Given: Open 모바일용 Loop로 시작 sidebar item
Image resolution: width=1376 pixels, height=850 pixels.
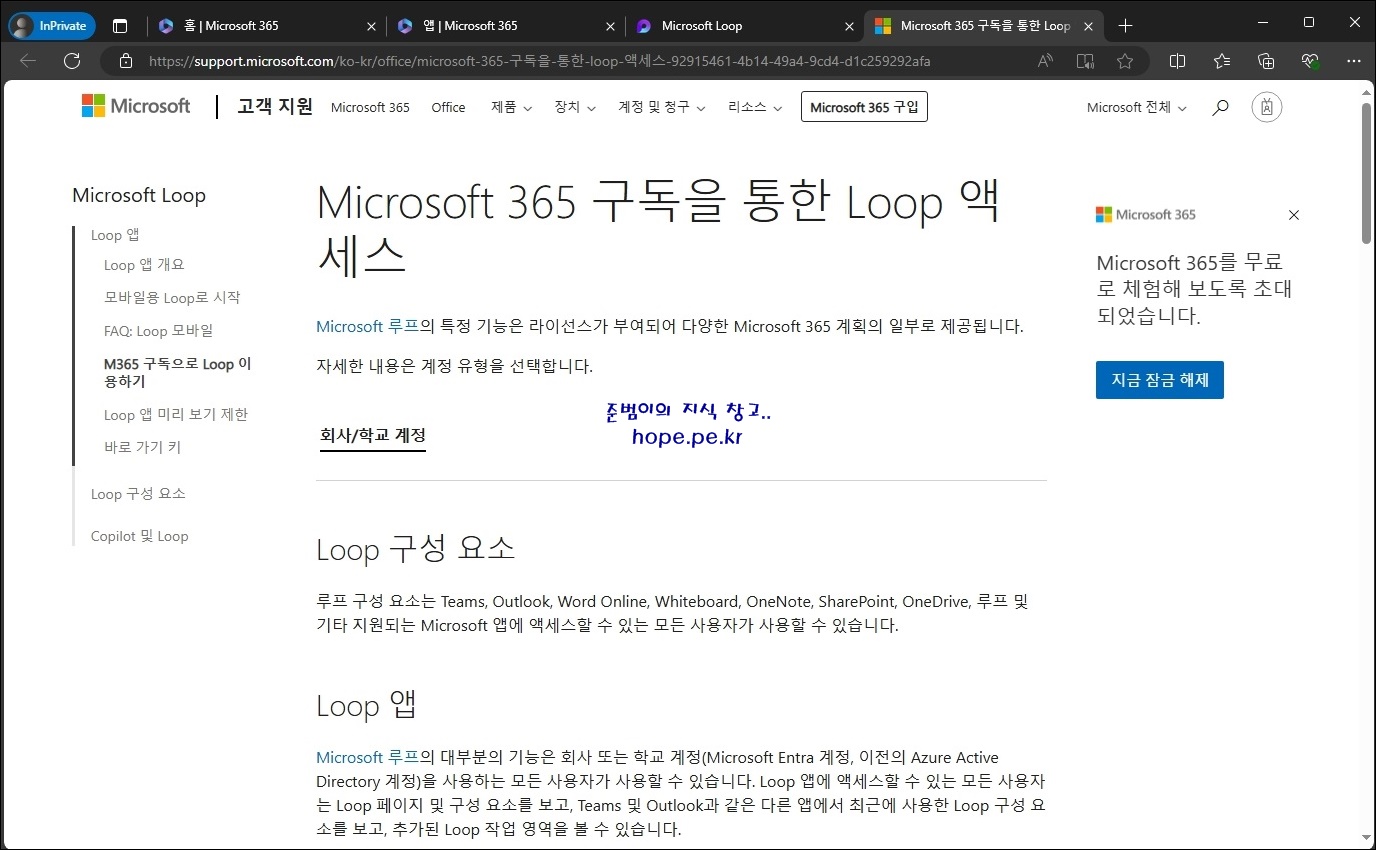Looking at the screenshot, I should 172,298.
